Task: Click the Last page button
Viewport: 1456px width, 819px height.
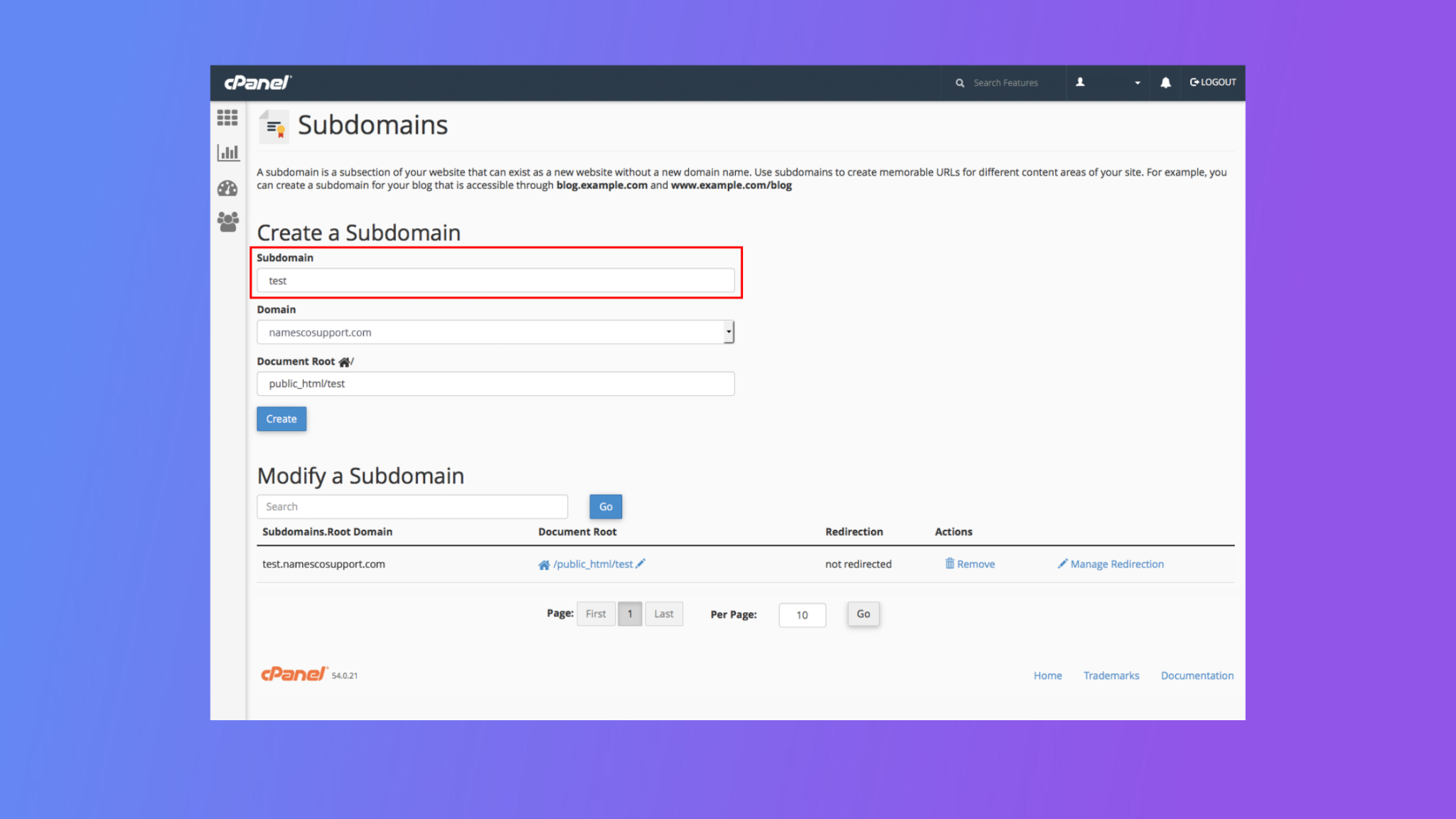Action: click(x=663, y=614)
